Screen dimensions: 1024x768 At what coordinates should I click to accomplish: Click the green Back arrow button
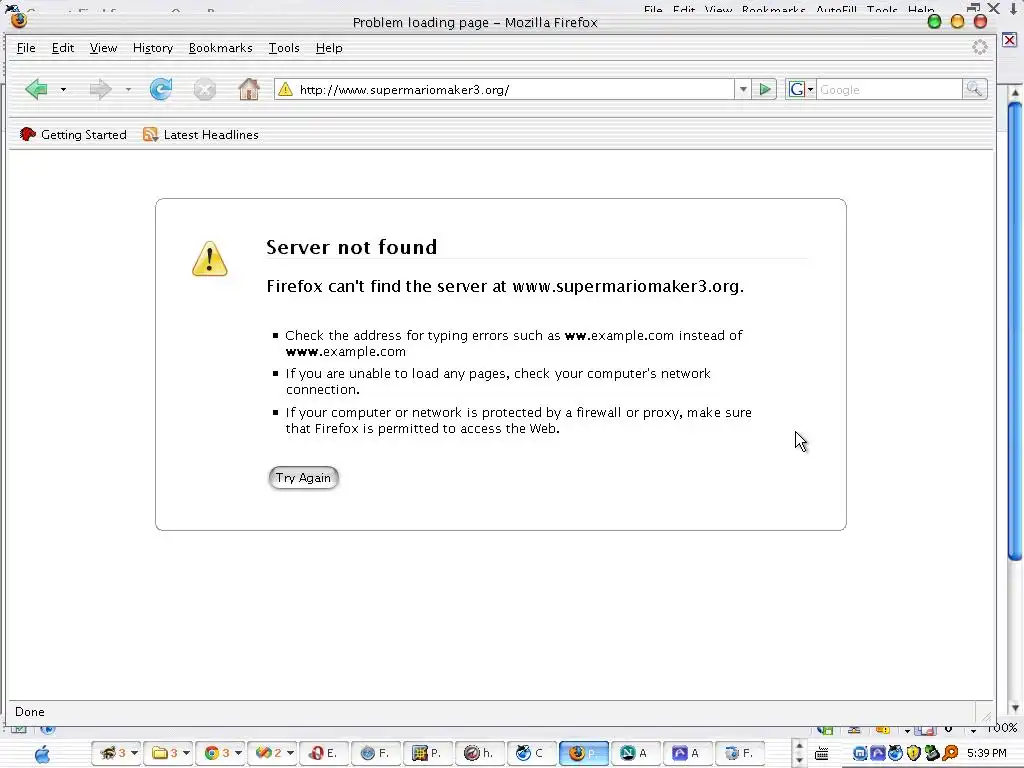(37, 89)
